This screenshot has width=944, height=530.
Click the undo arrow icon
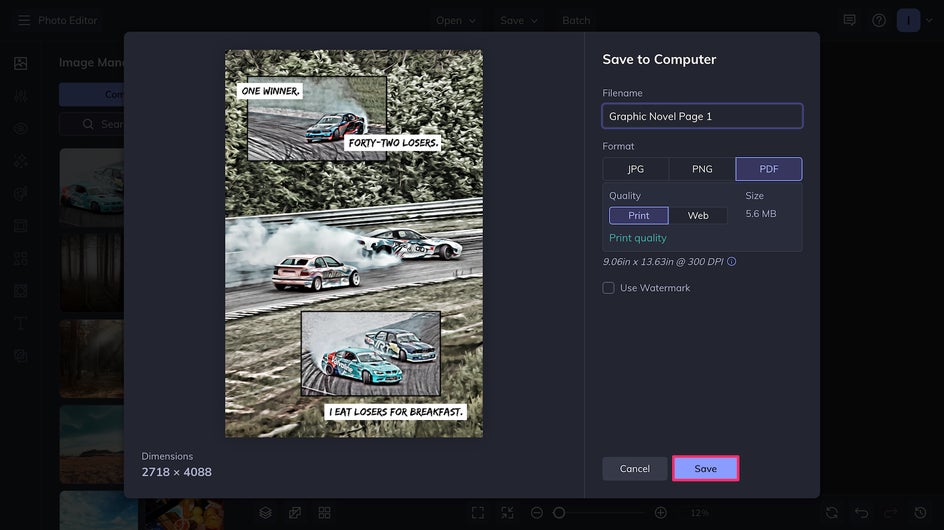click(x=862, y=513)
